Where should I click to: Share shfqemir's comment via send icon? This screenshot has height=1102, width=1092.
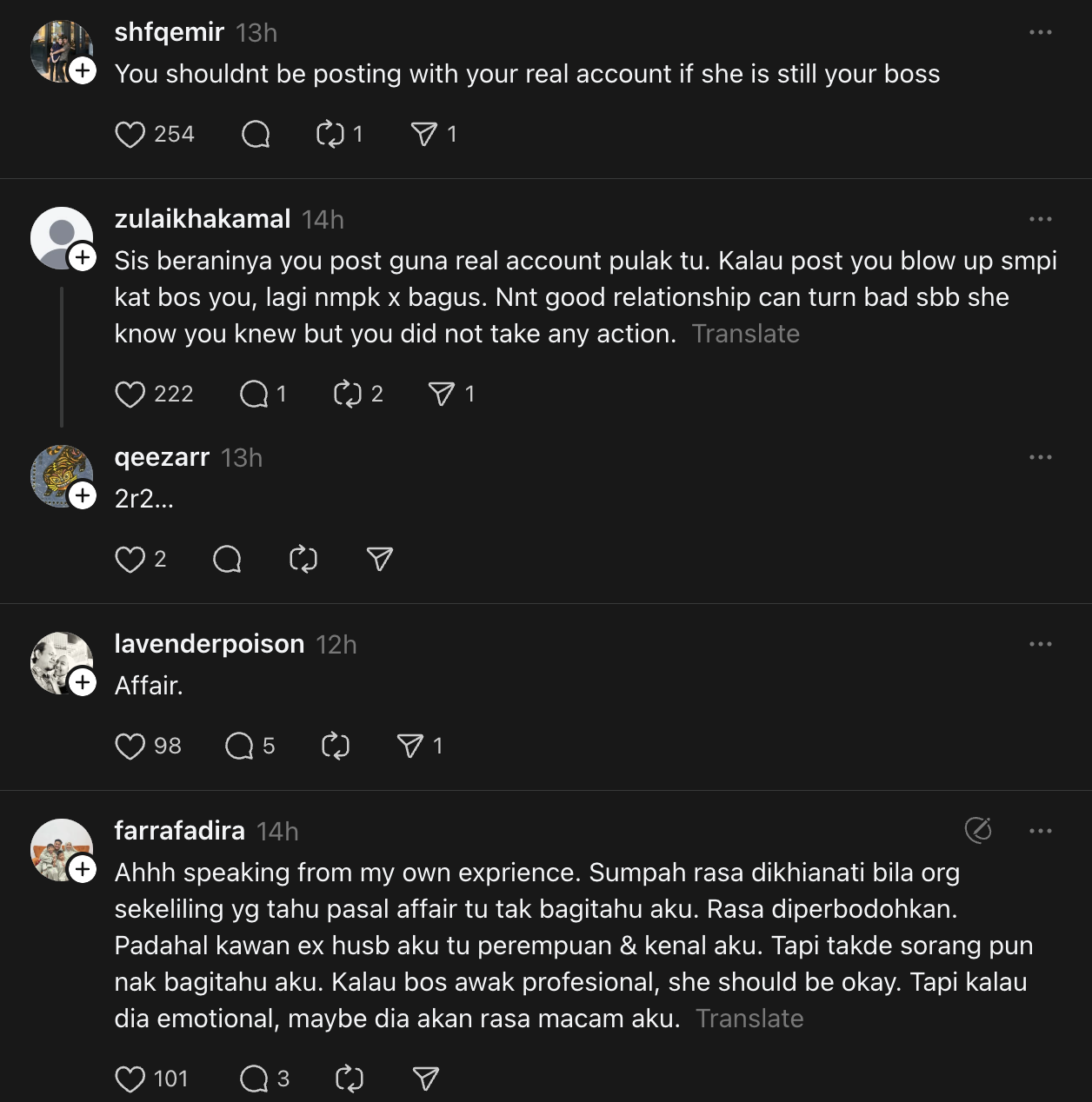[x=423, y=135]
